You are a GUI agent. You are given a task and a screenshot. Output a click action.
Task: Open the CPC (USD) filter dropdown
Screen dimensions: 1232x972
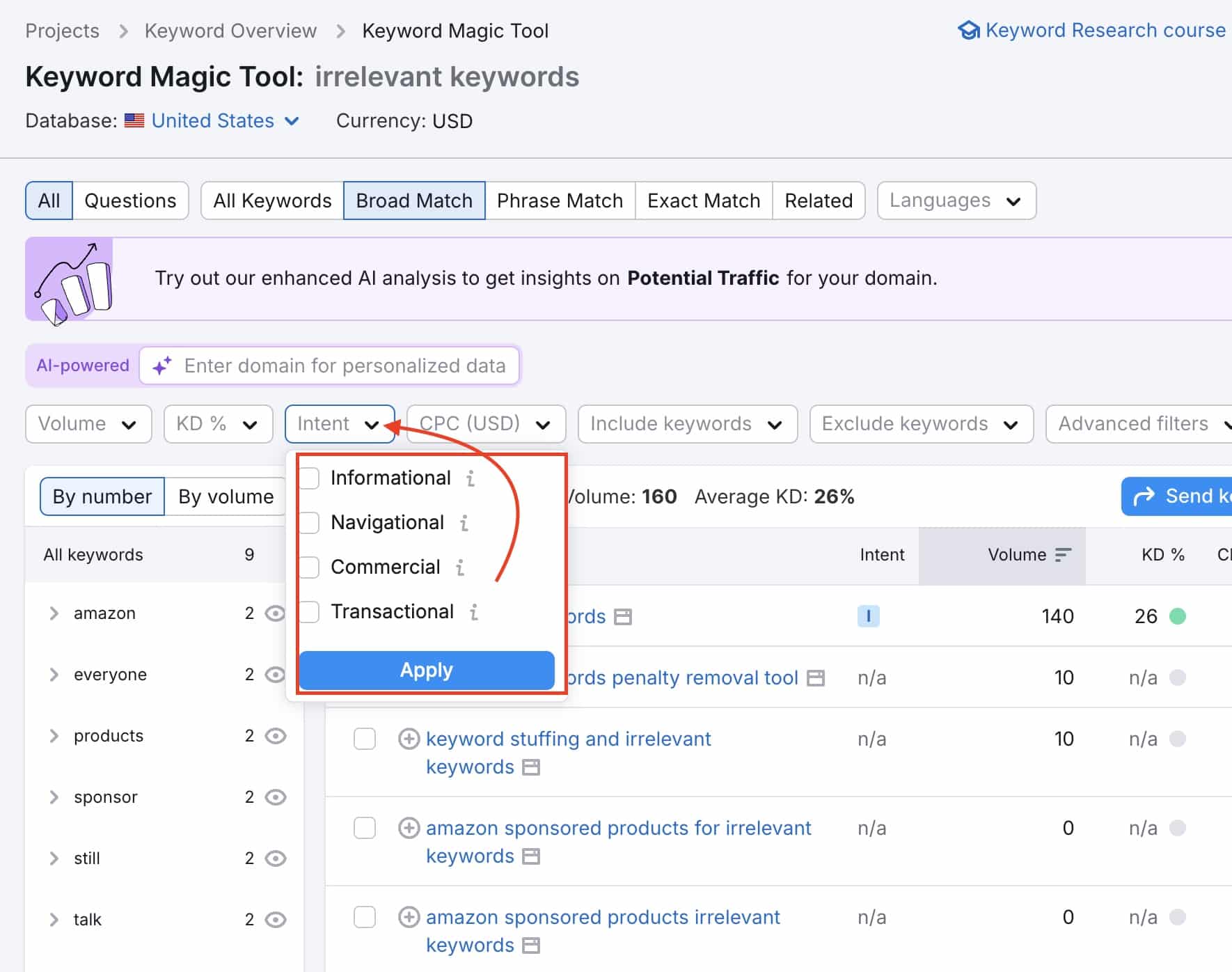[x=486, y=424]
